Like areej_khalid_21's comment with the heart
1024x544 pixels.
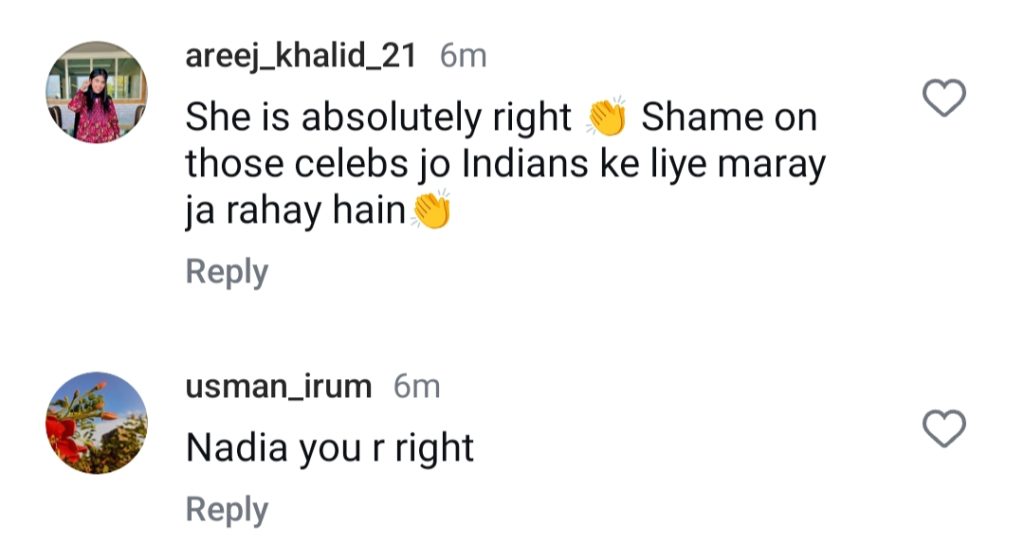tap(944, 98)
